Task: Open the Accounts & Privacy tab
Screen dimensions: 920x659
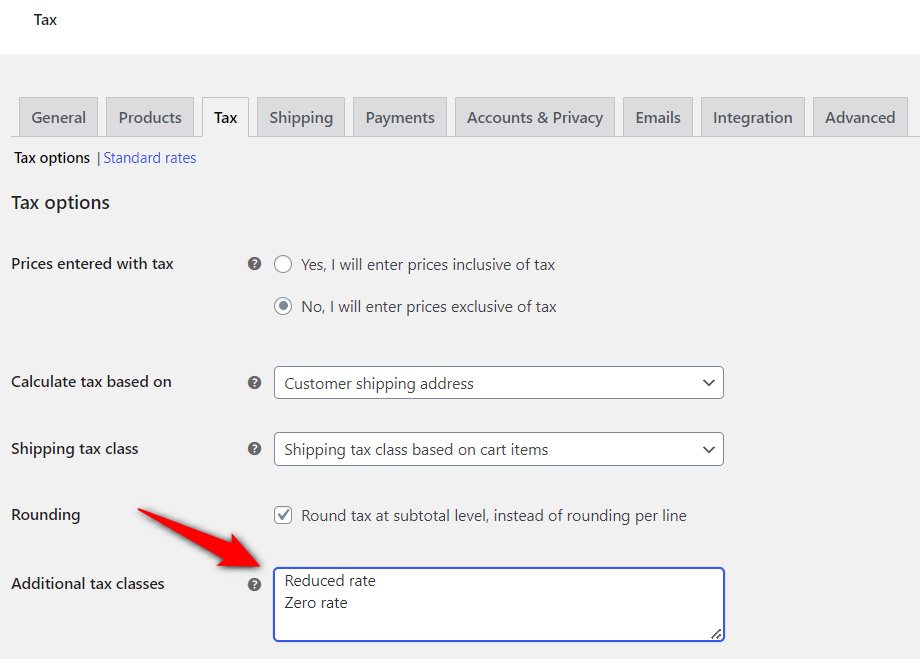Action: (x=534, y=116)
